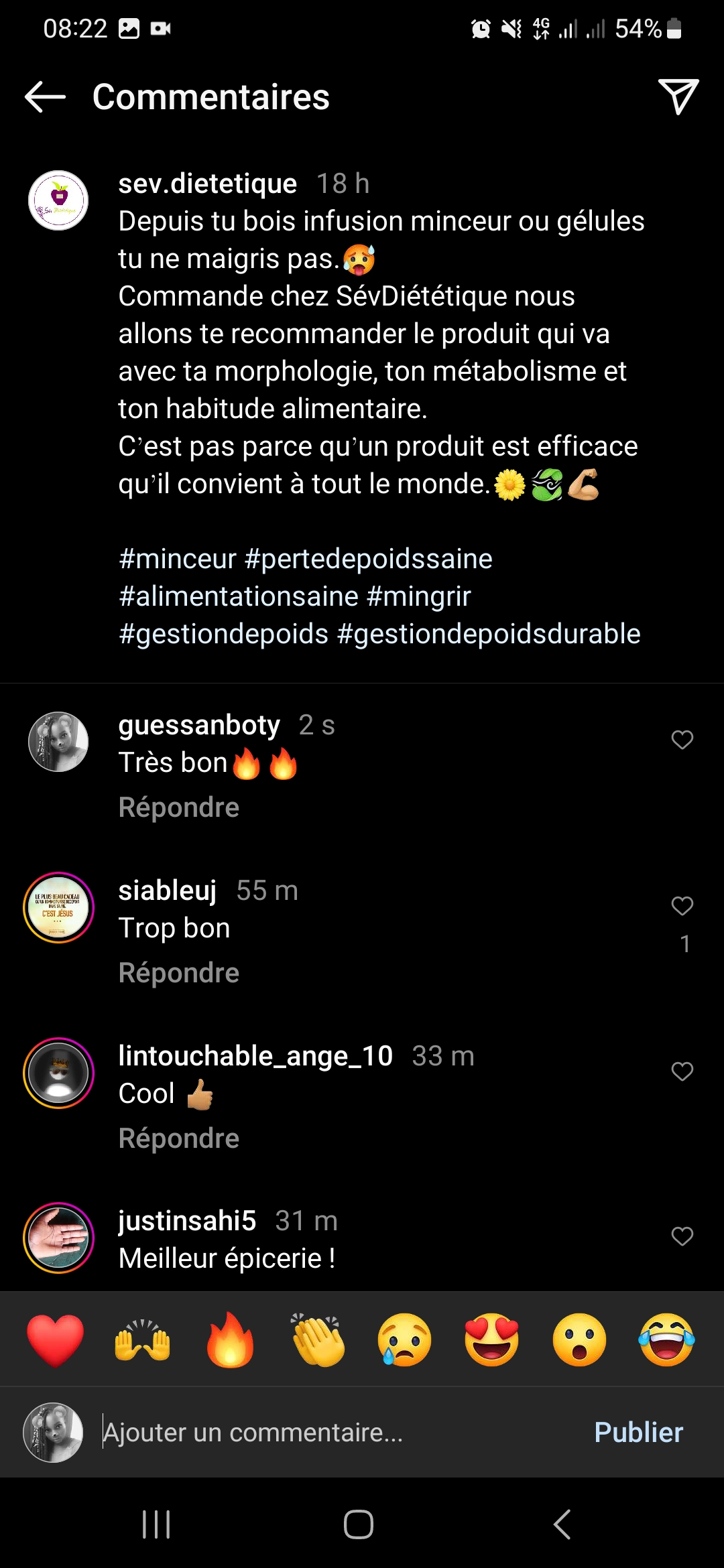
Task: Insert the clapping hands emoji
Action: click(318, 1340)
